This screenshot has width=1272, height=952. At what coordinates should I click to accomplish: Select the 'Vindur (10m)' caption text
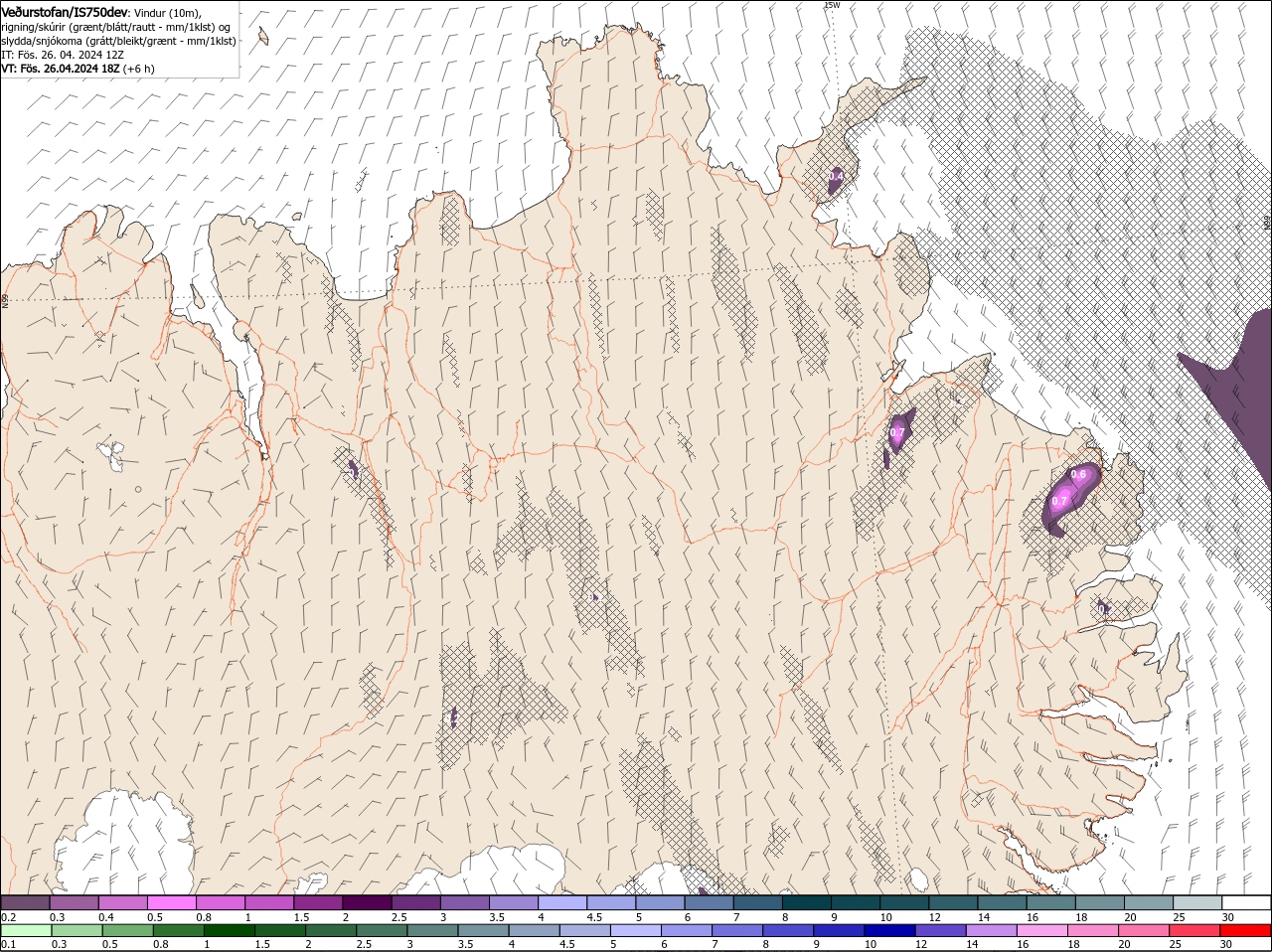(x=167, y=12)
